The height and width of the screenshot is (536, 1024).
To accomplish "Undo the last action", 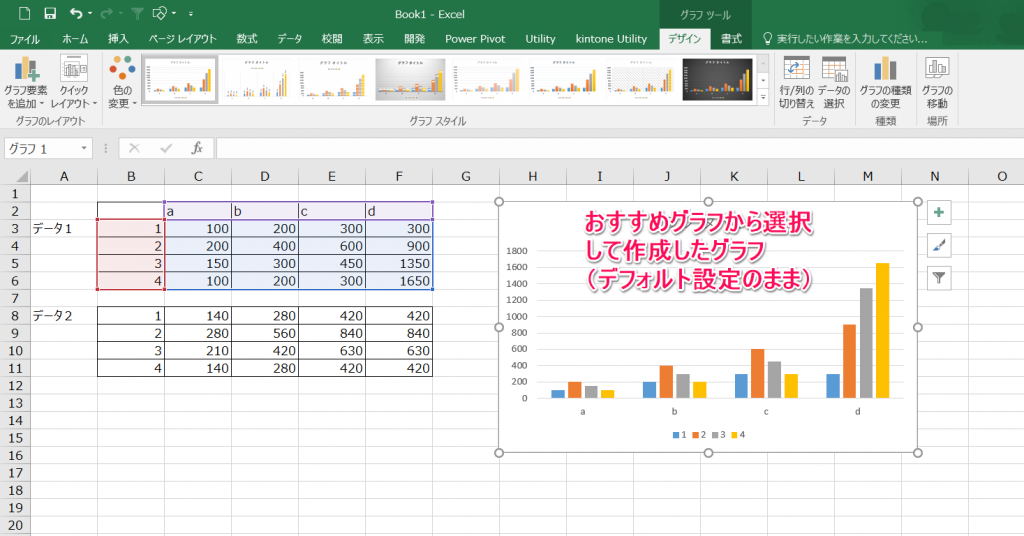I will tap(76, 13).
